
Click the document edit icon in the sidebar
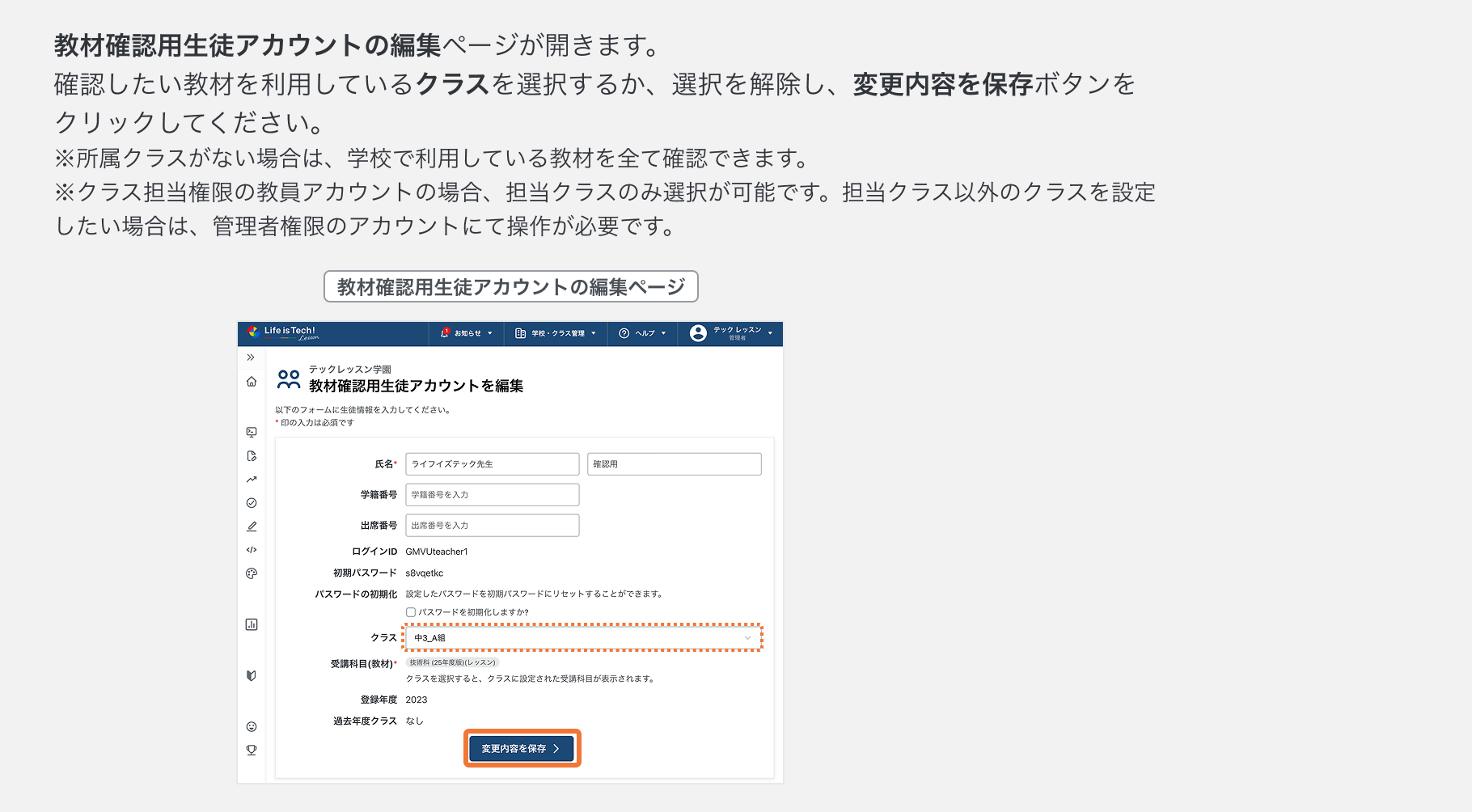pos(252,455)
